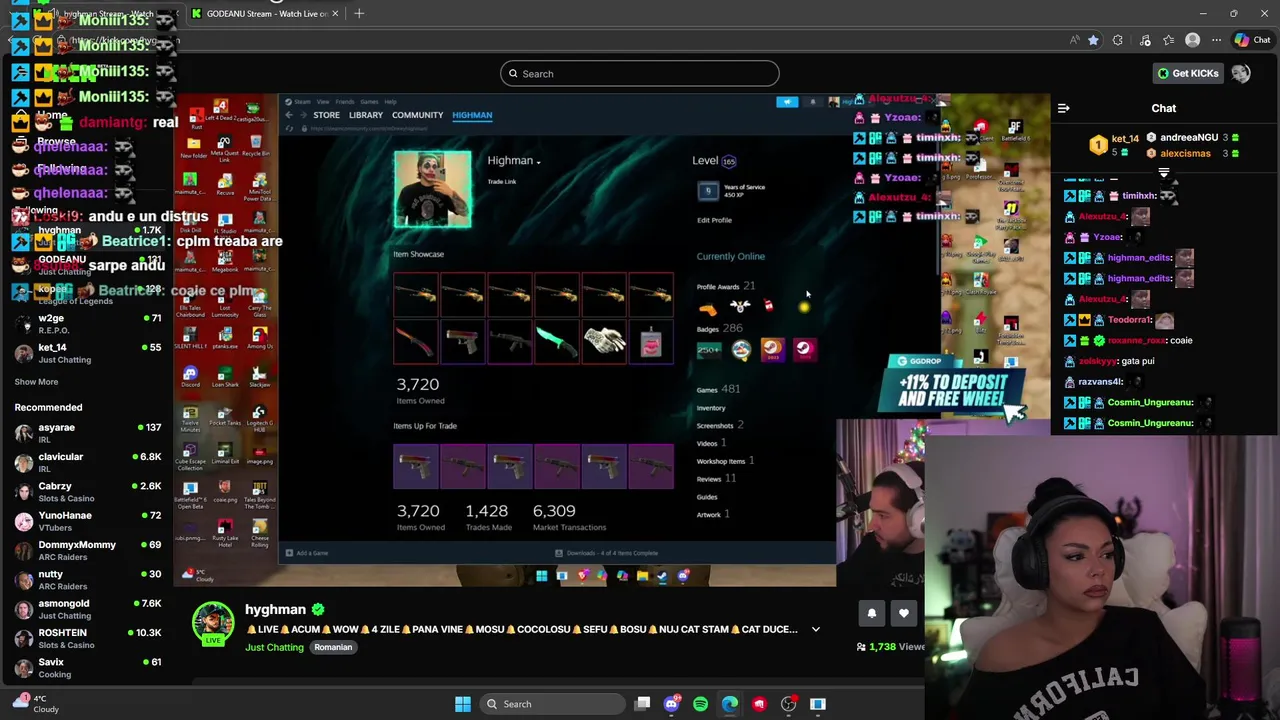Open Spotify from the taskbar

700,704
